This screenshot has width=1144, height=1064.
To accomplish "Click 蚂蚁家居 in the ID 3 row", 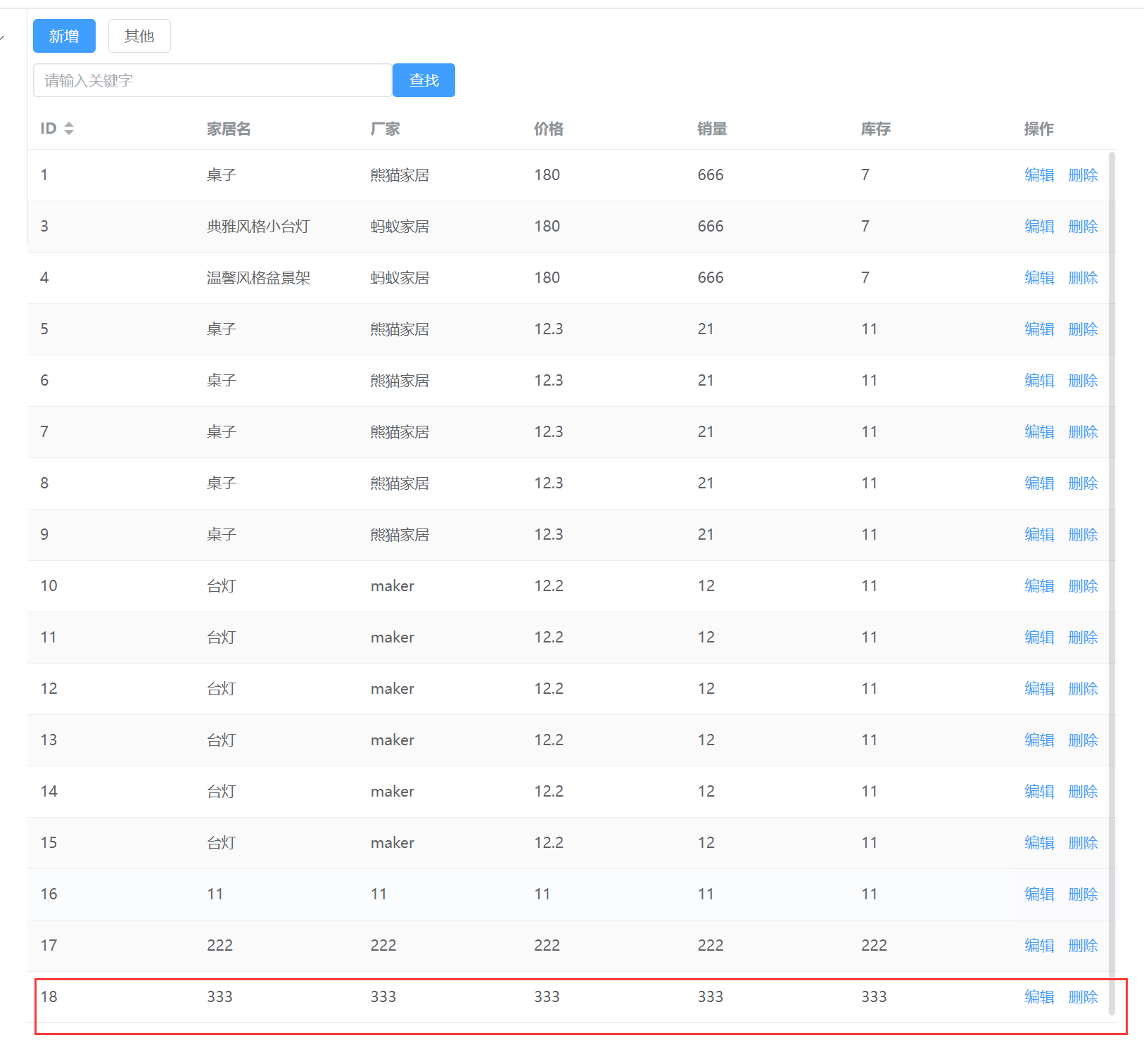I will point(400,227).
